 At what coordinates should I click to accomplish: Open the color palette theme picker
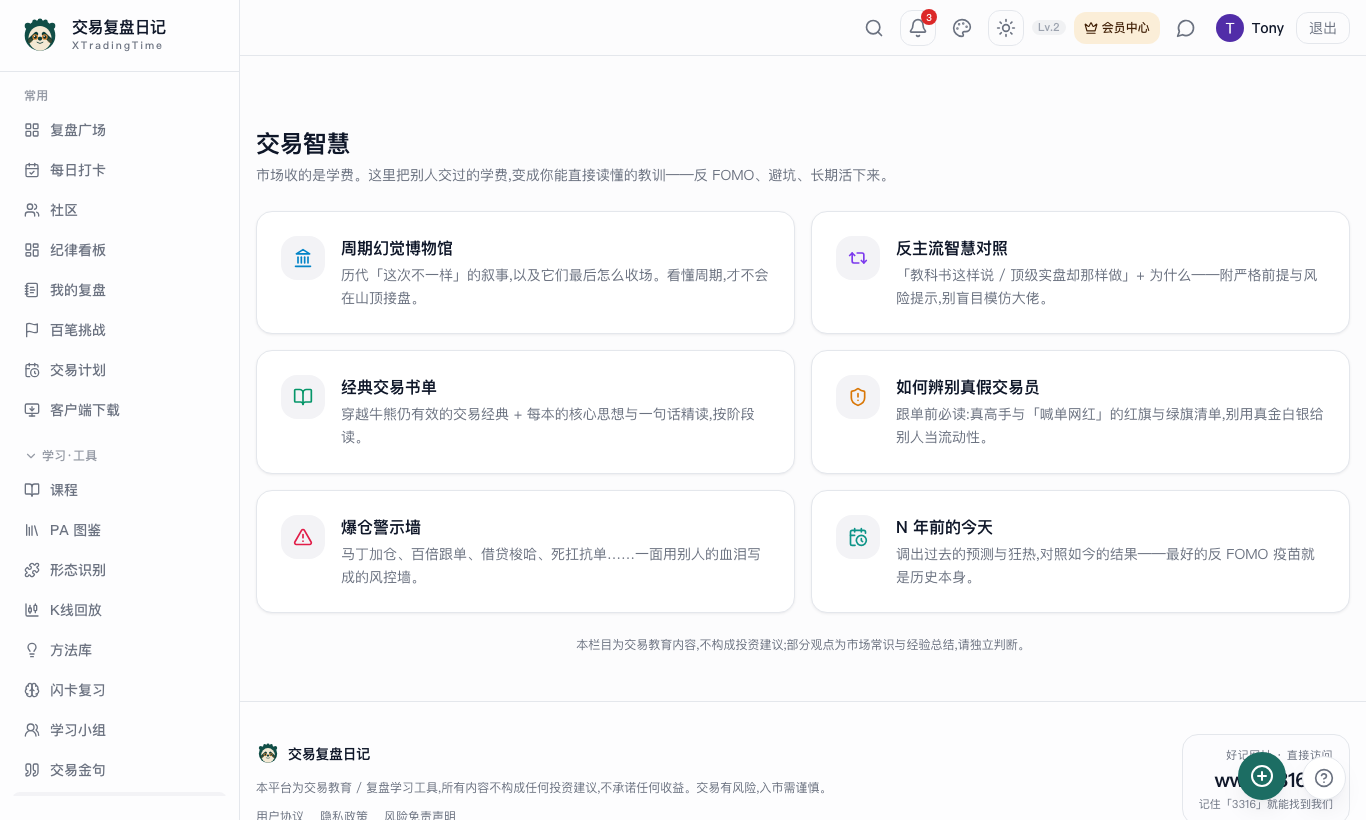[x=962, y=28]
